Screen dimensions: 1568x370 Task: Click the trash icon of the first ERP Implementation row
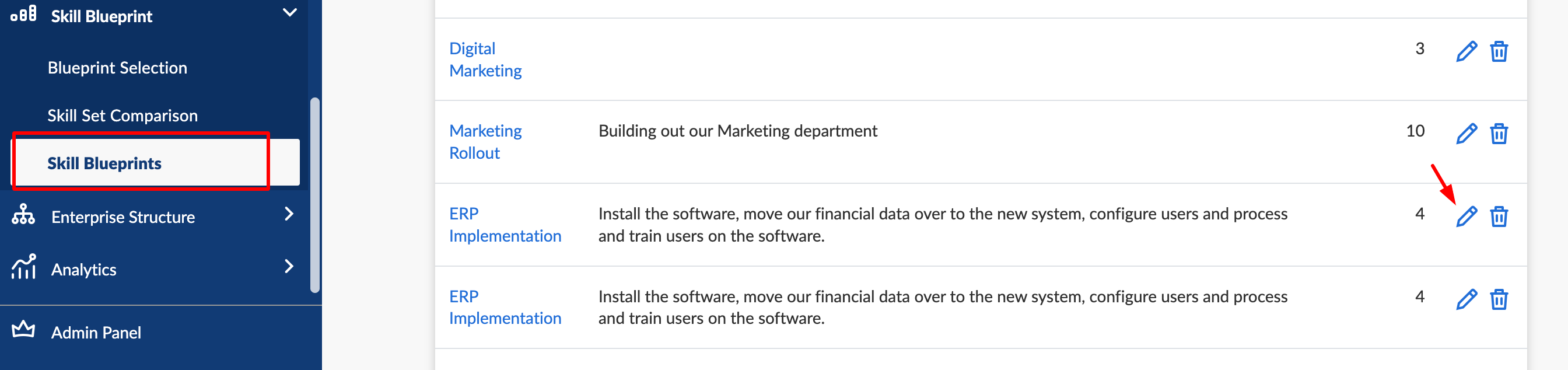point(1499,216)
